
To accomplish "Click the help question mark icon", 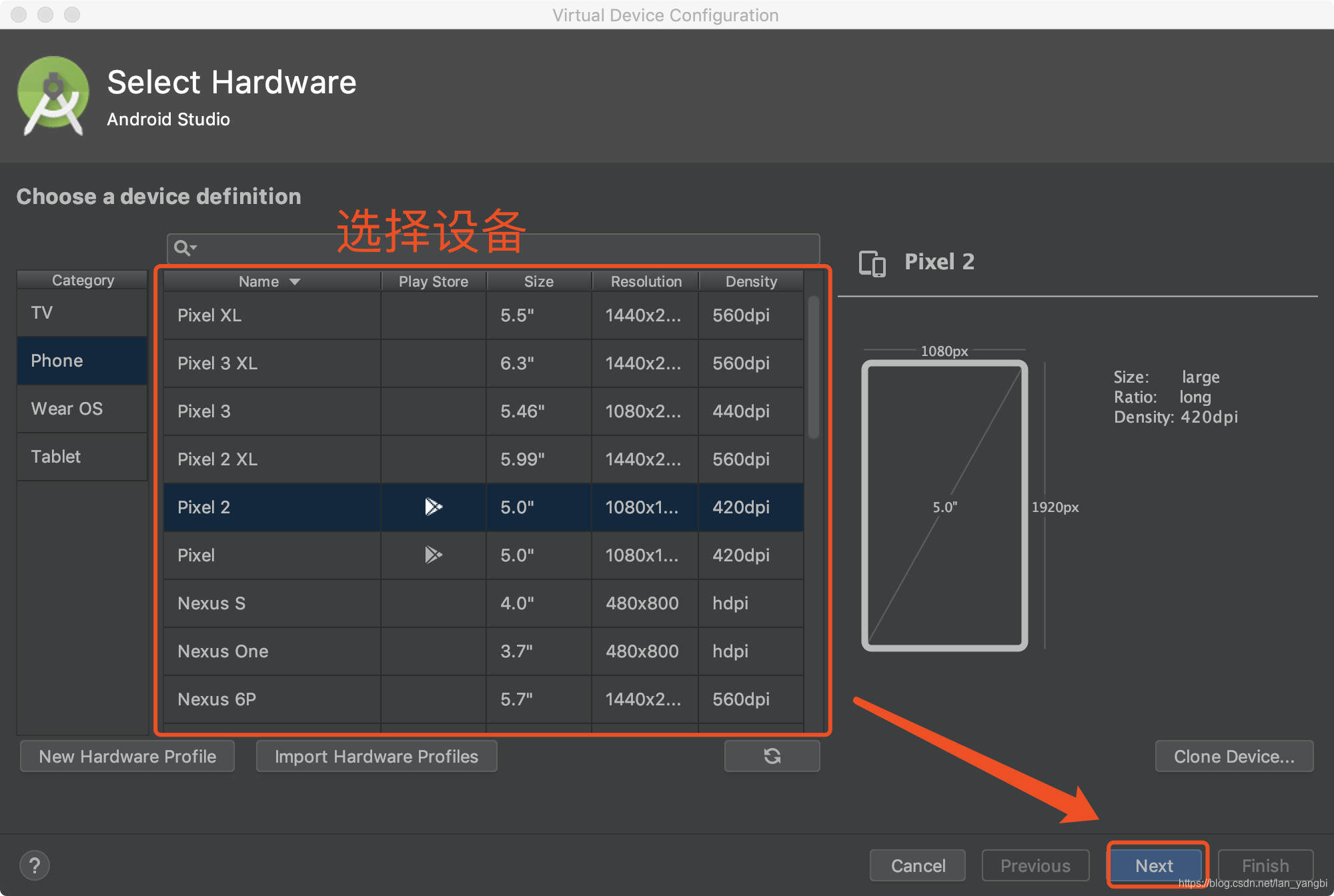I will (x=35, y=865).
